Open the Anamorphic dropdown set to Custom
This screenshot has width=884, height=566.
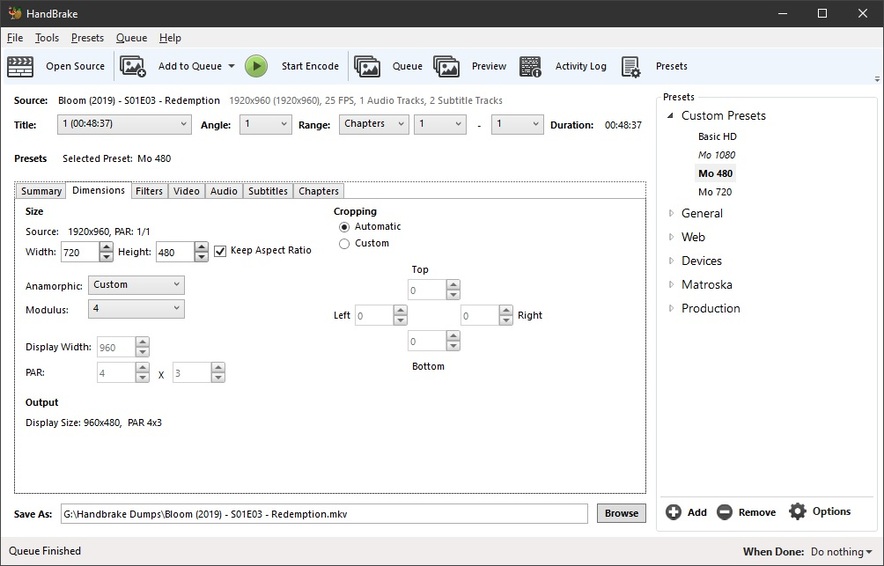point(136,285)
